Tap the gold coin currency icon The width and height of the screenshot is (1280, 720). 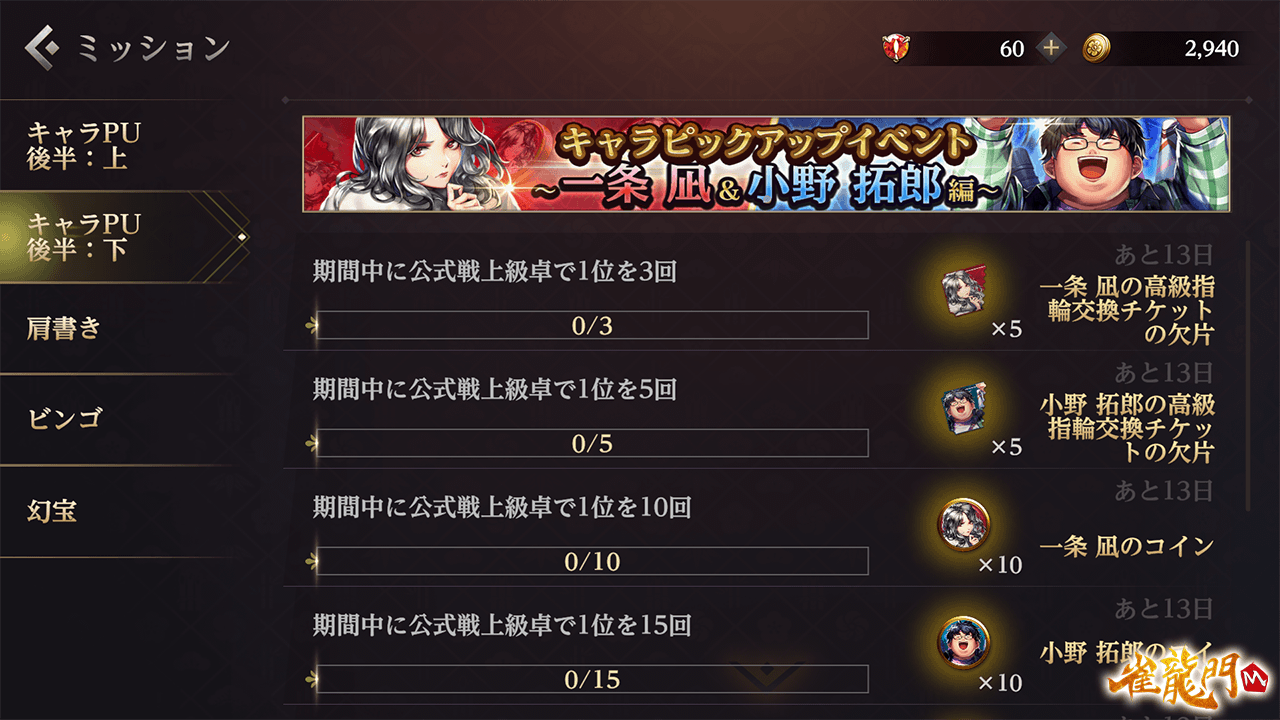pyautogui.click(x=1097, y=48)
